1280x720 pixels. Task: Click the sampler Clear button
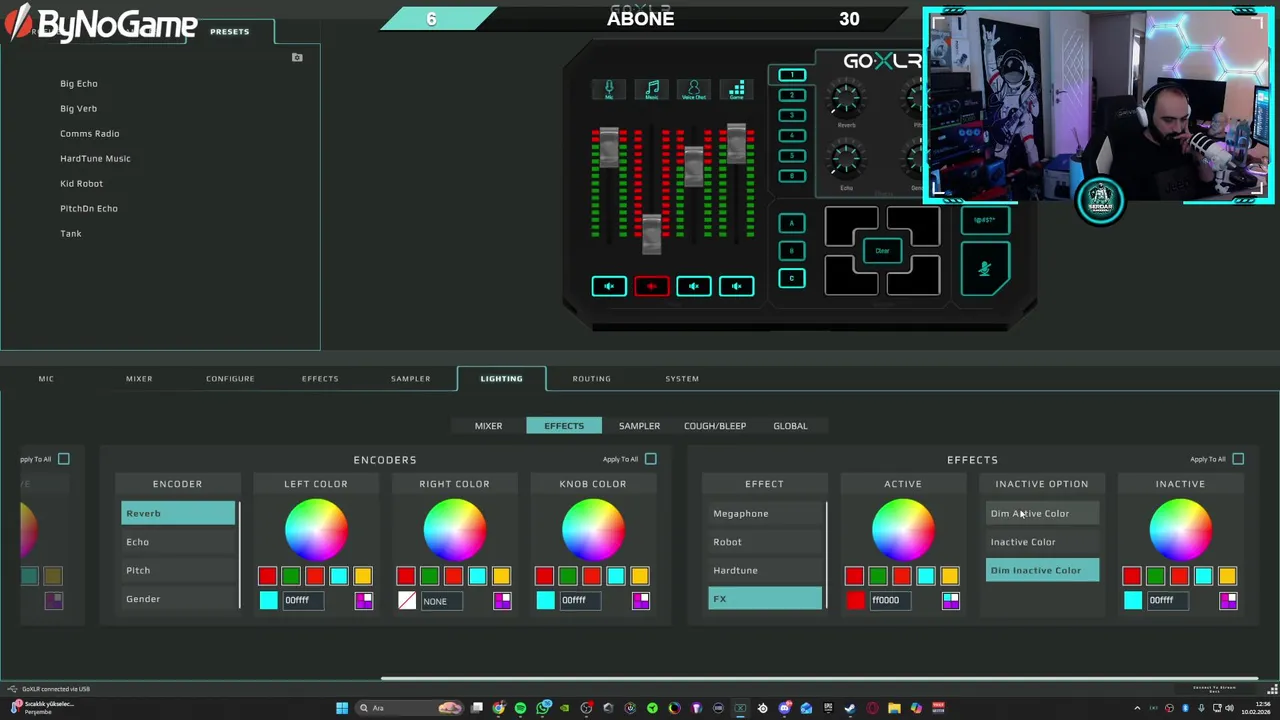pyautogui.click(x=882, y=251)
